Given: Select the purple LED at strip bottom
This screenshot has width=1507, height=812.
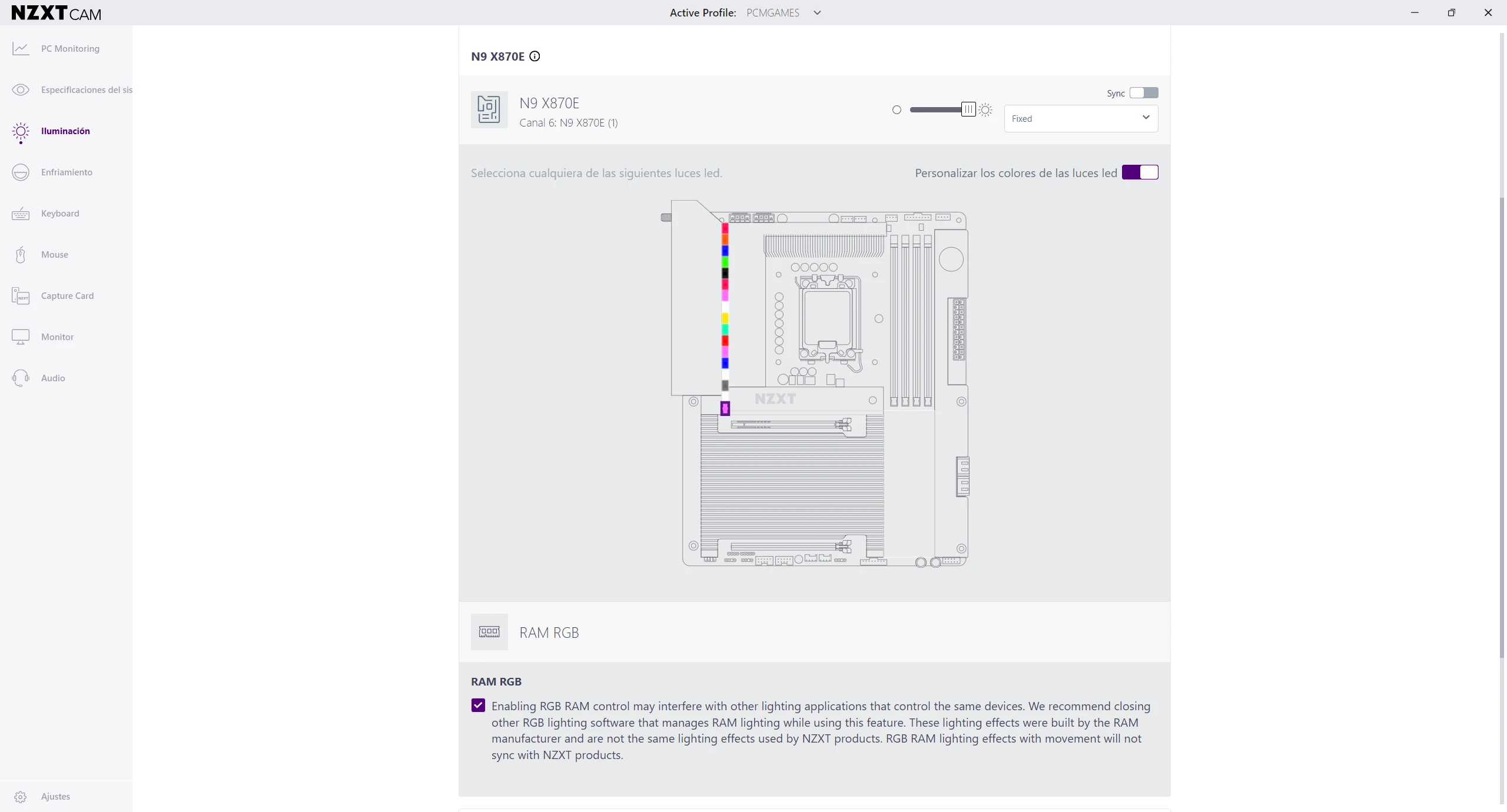Looking at the screenshot, I should pyautogui.click(x=725, y=408).
